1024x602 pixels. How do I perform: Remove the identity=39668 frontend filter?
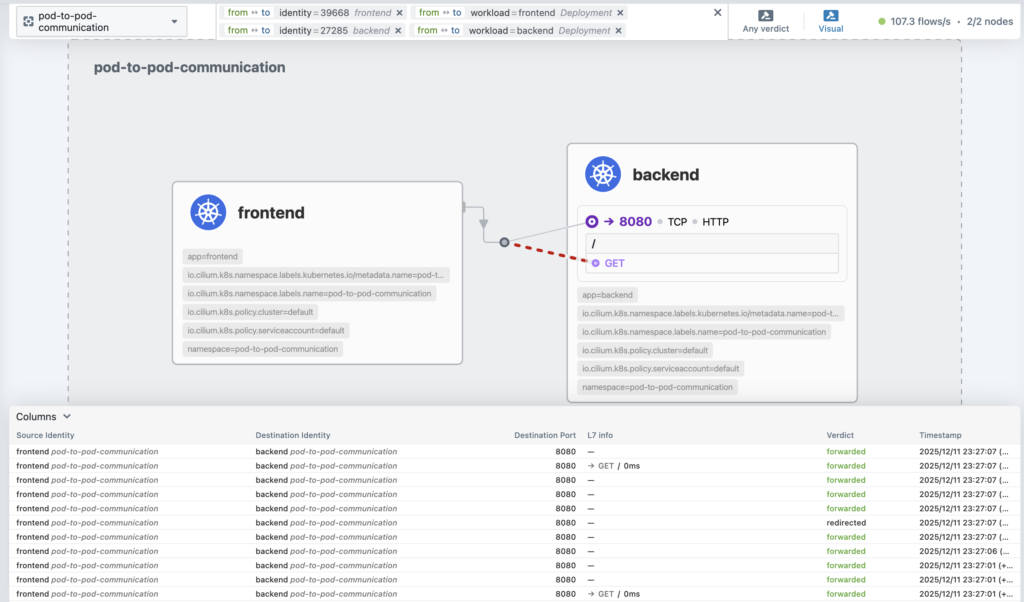(x=400, y=13)
